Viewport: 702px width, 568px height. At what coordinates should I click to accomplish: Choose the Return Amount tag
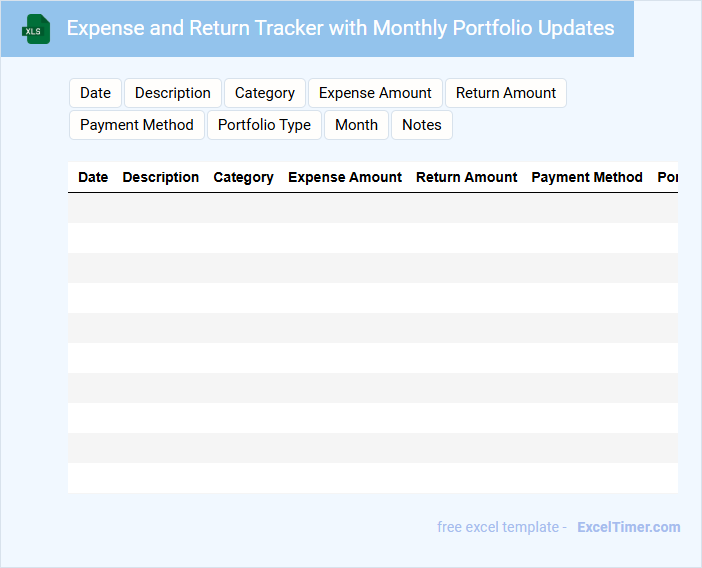[x=506, y=93]
